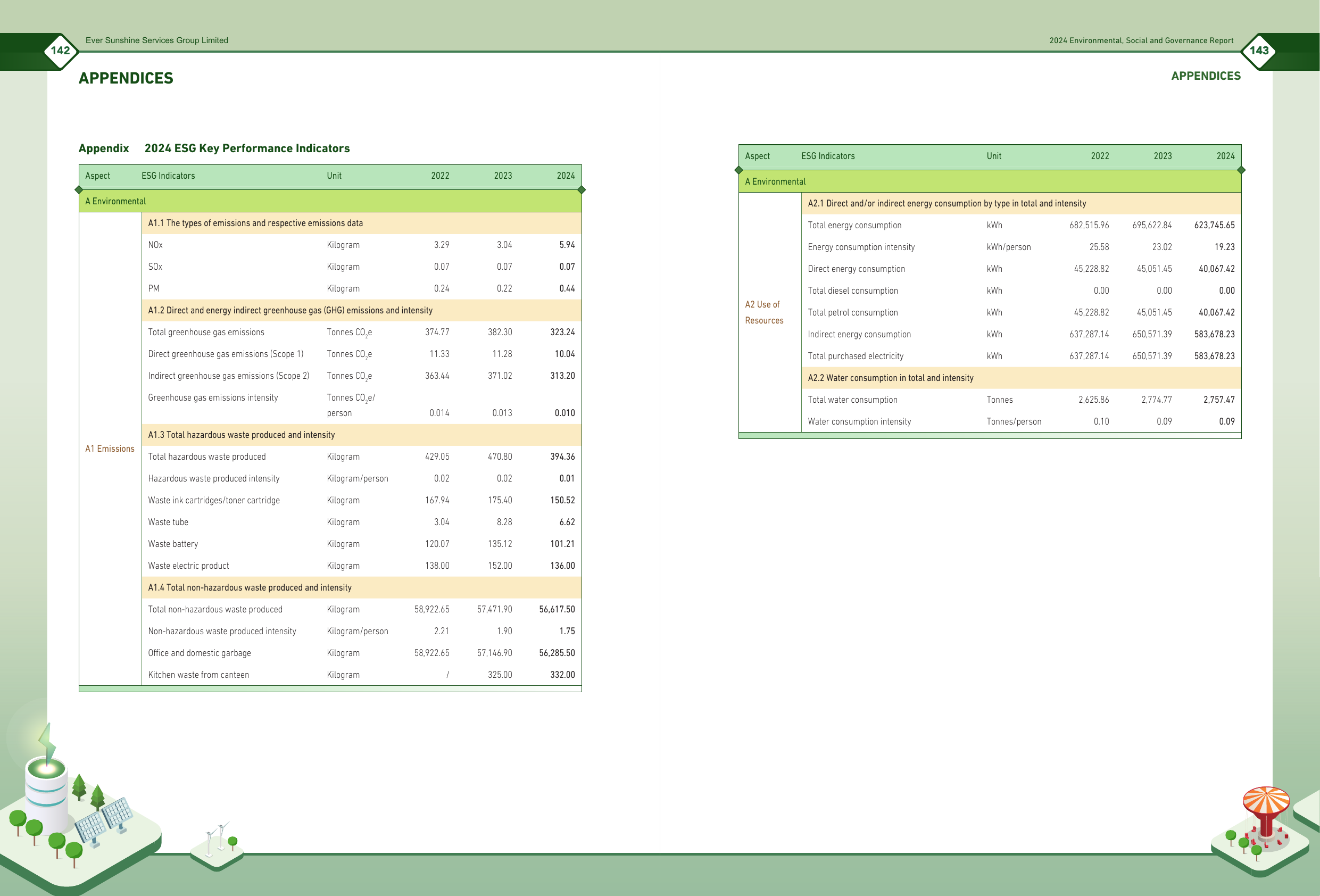The width and height of the screenshot is (1320, 896).
Task: Click the A2.1 energy consumption section header
Action: coord(1021,203)
